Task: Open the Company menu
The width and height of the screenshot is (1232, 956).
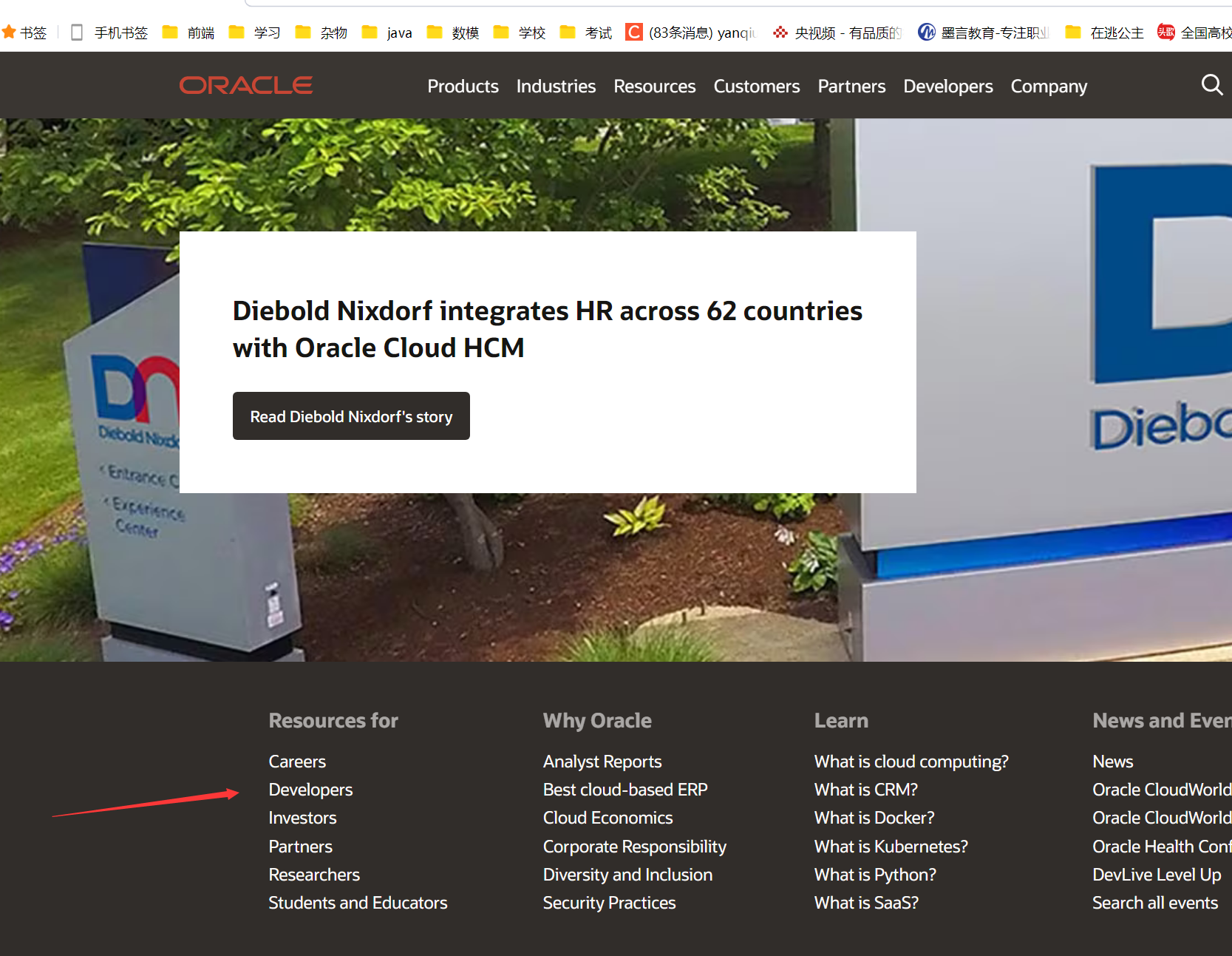Action: point(1049,87)
